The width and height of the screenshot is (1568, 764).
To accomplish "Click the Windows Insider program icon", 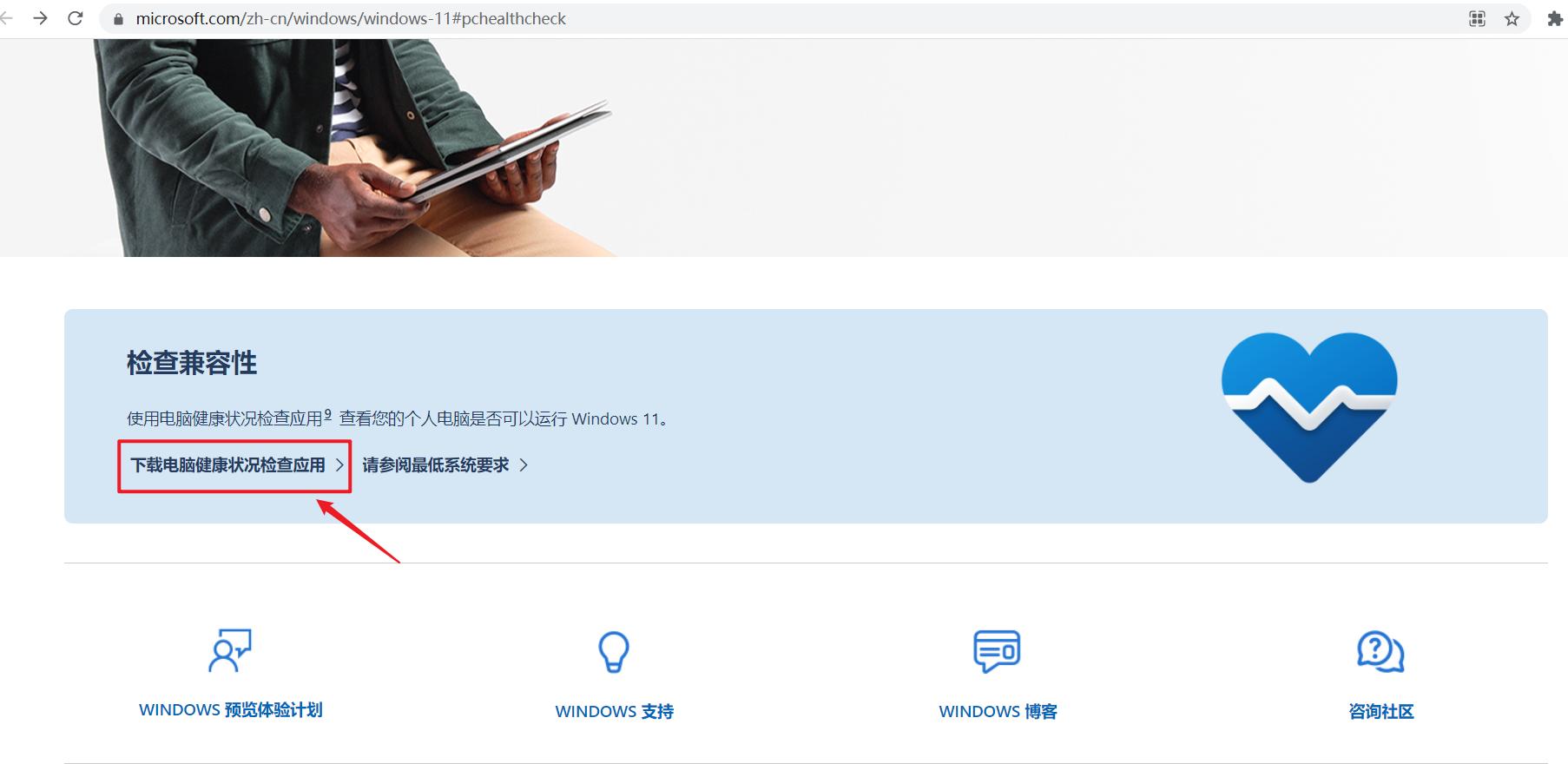I will click(x=230, y=650).
